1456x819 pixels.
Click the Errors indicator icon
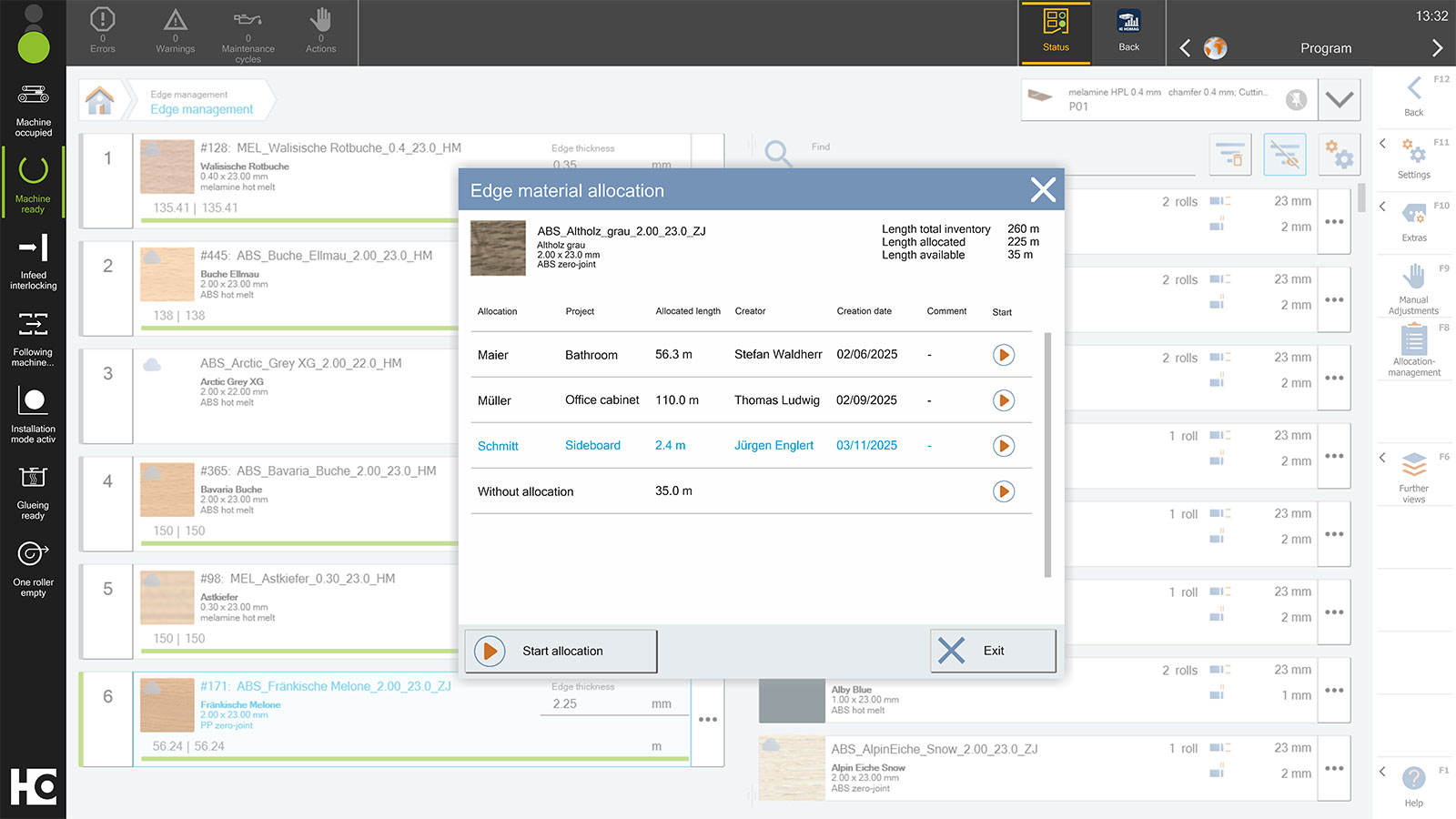coord(102,20)
